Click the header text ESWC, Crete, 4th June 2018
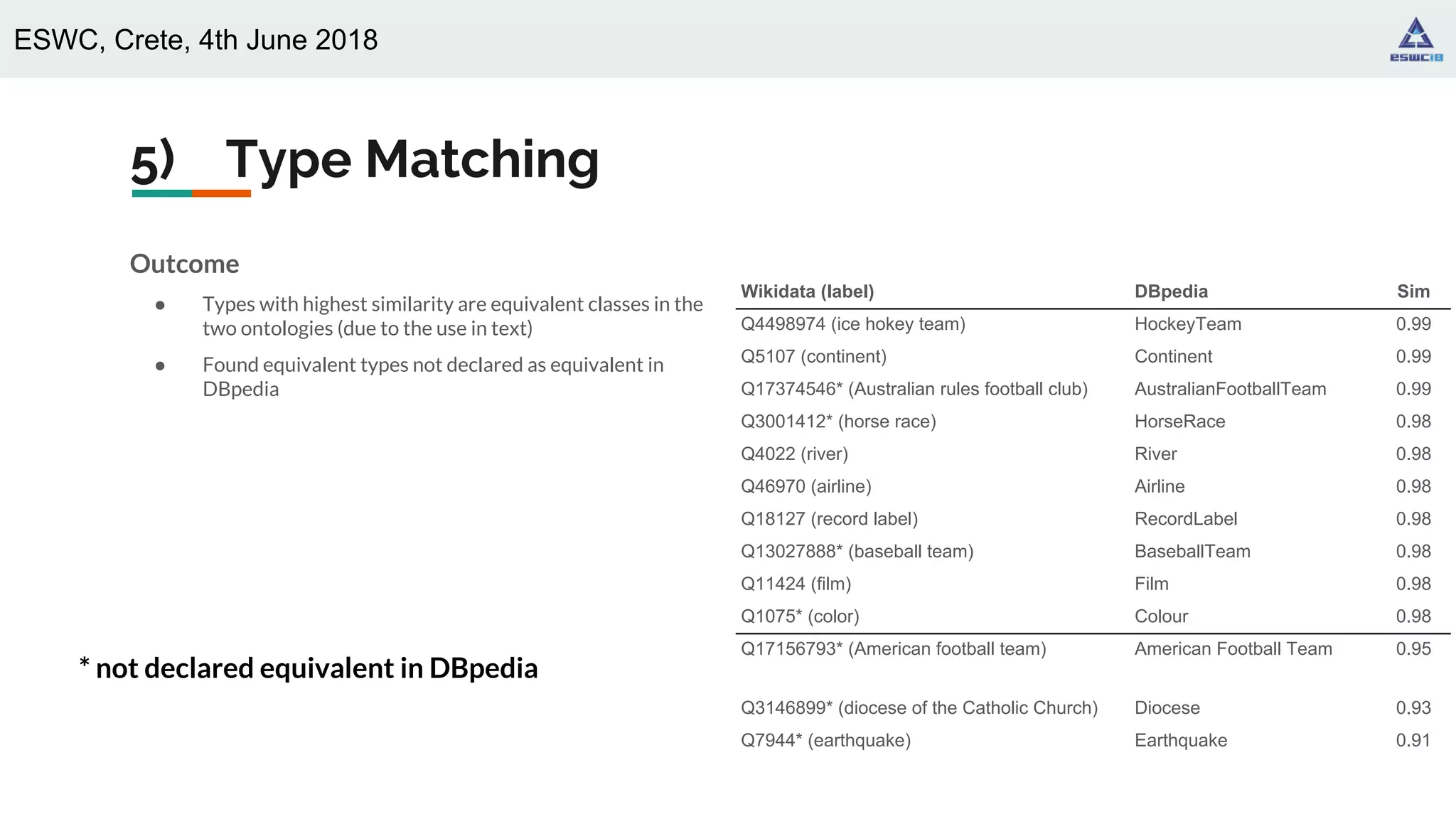 pos(196,40)
